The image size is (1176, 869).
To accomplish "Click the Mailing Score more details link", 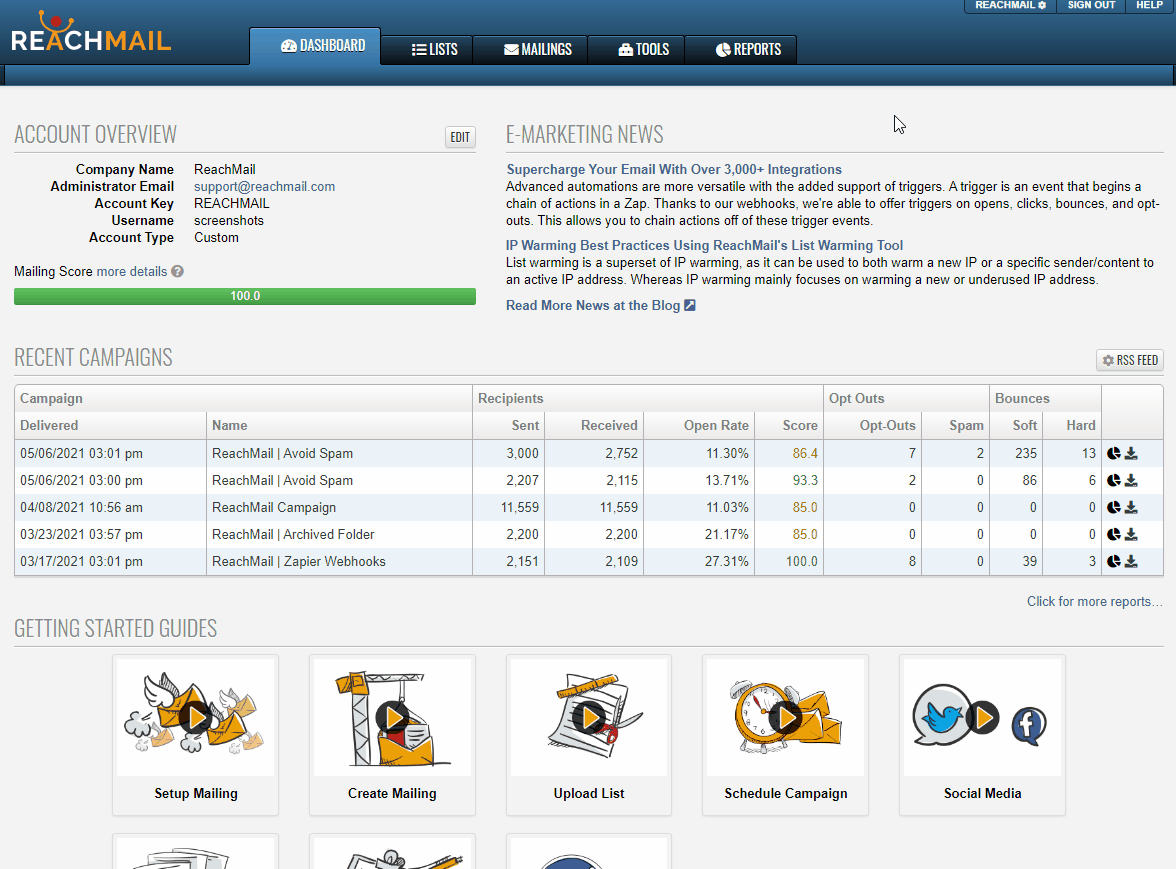I will click(x=132, y=271).
